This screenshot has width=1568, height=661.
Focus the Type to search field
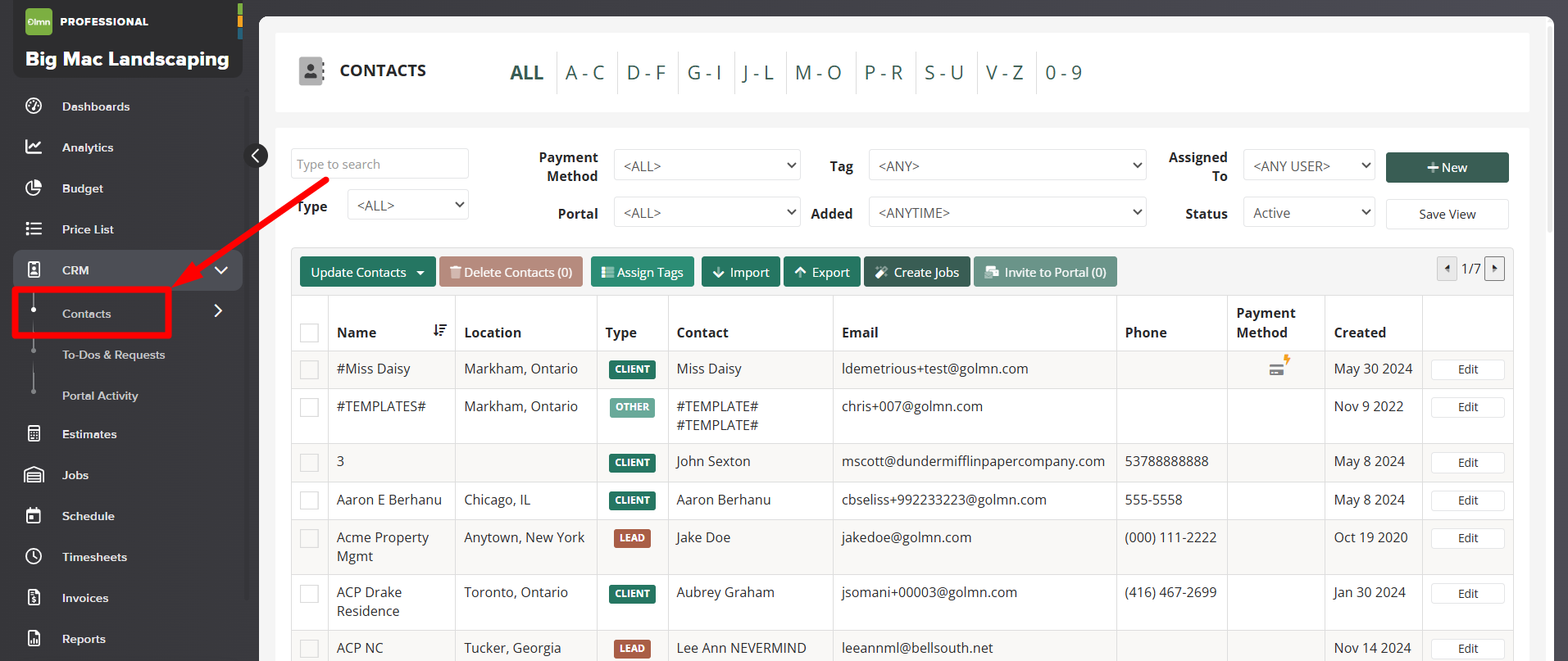(380, 164)
